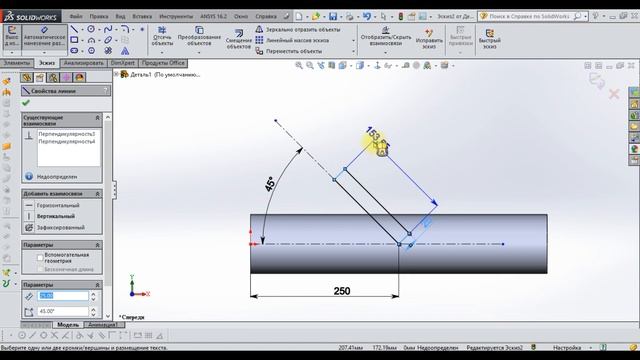Click Zoom to Fit magnifier icon

click(x=299, y=65)
